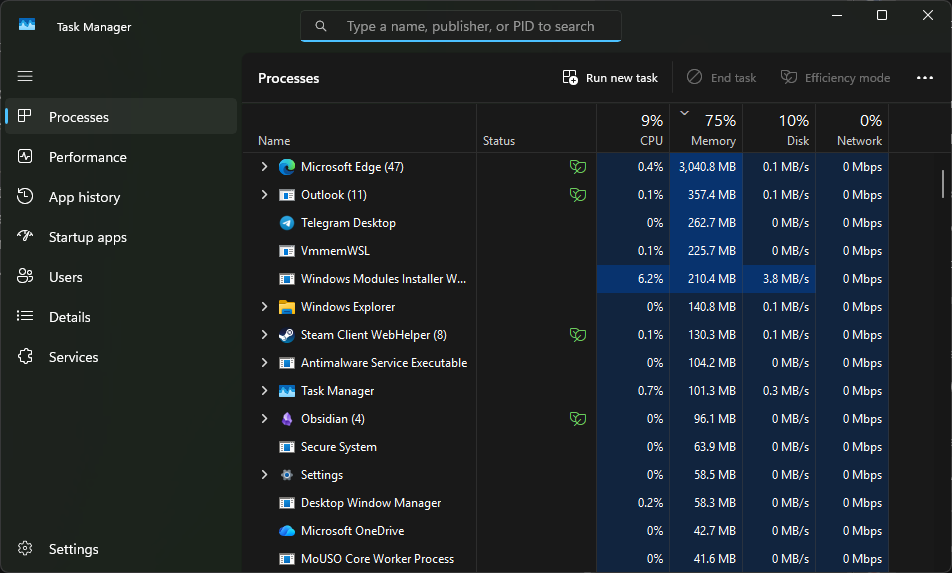The image size is (952, 573).
Task: Click the Microsoft OneDrive cloud icon
Action: 287,531
